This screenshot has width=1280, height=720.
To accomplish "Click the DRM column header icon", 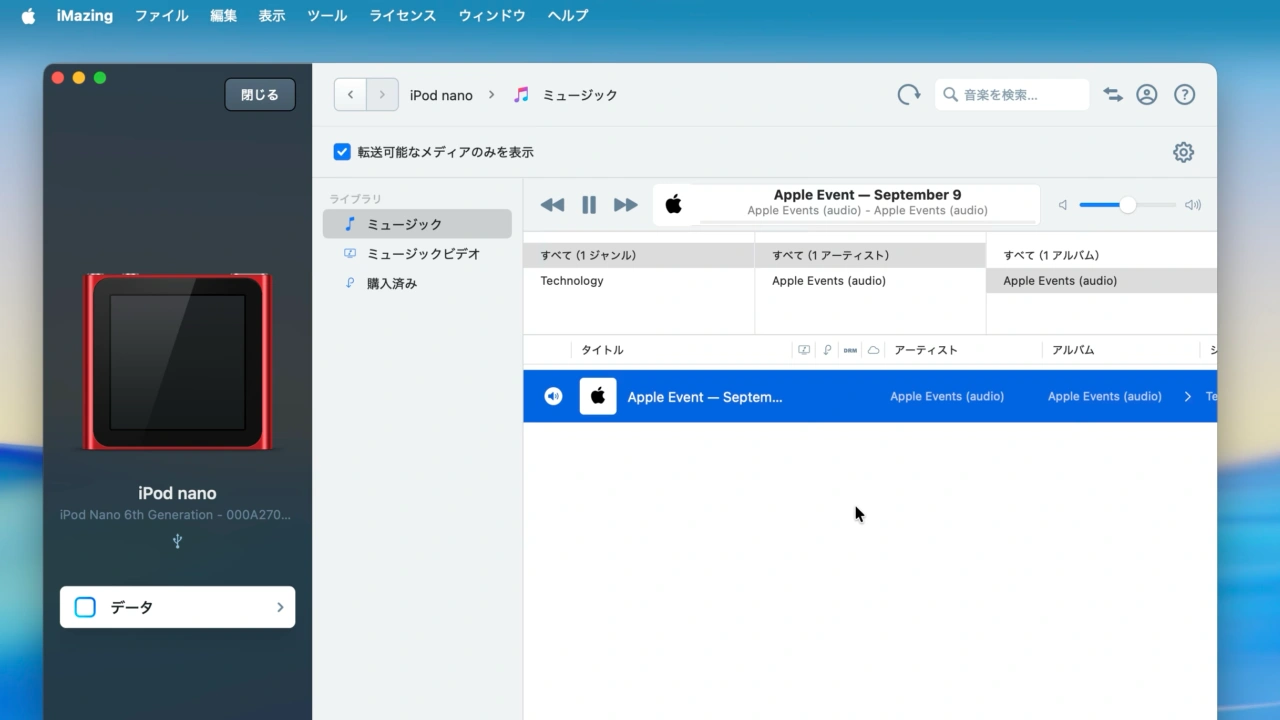I will 850,350.
